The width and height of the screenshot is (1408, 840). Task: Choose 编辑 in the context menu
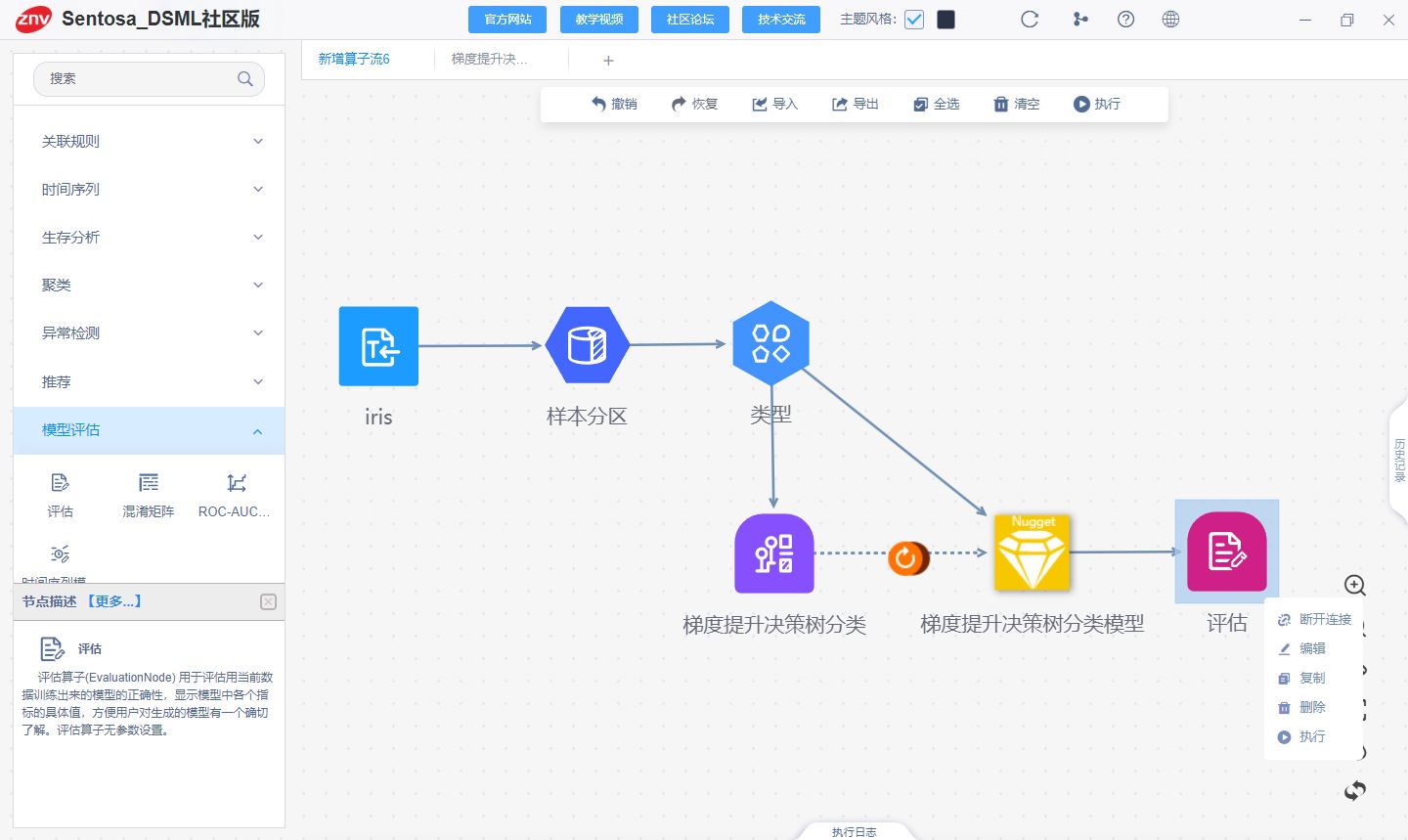coord(1302,648)
